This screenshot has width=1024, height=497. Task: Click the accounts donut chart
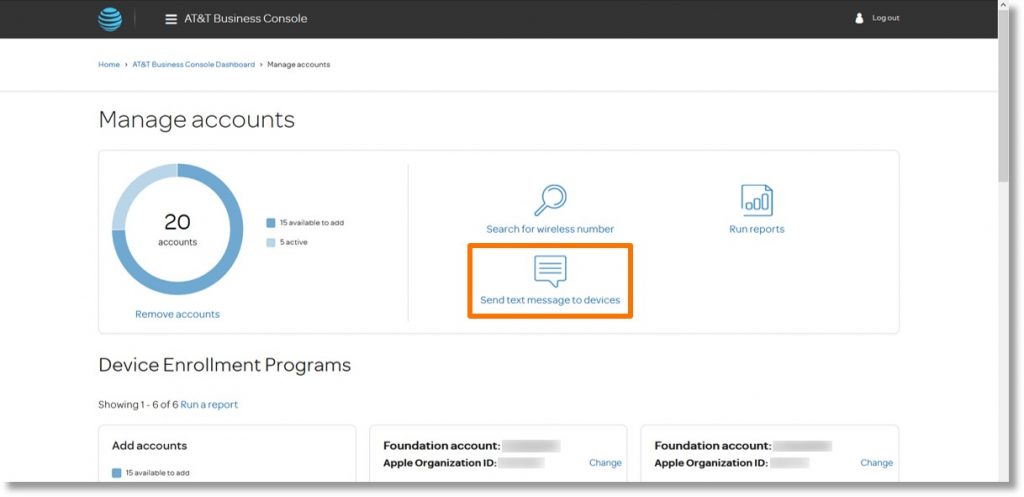point(178,229)
